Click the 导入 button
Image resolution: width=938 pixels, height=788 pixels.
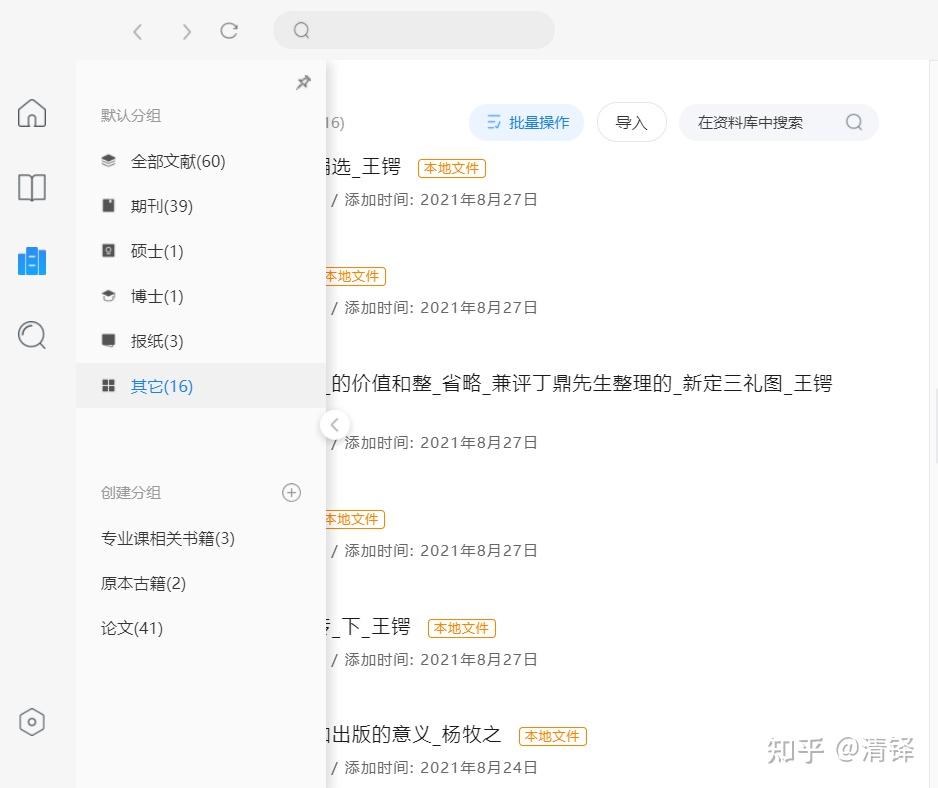631,122
